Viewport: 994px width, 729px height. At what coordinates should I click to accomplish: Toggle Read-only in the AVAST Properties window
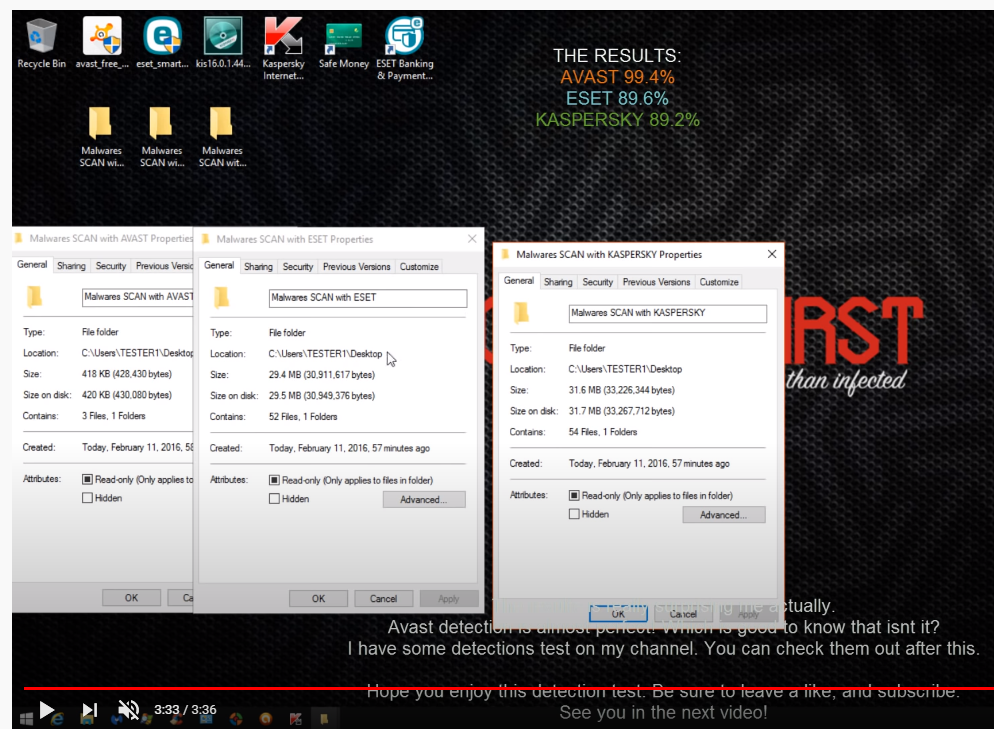pyautogui.click(x=87, y=479)
